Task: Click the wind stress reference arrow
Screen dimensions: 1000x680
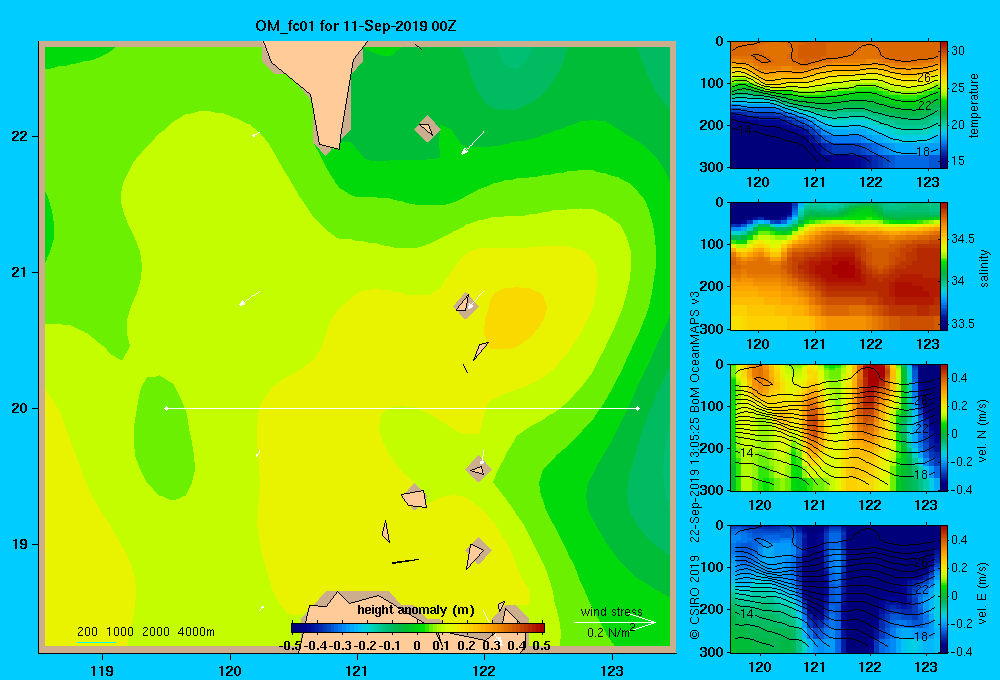Action: [614, 622]
